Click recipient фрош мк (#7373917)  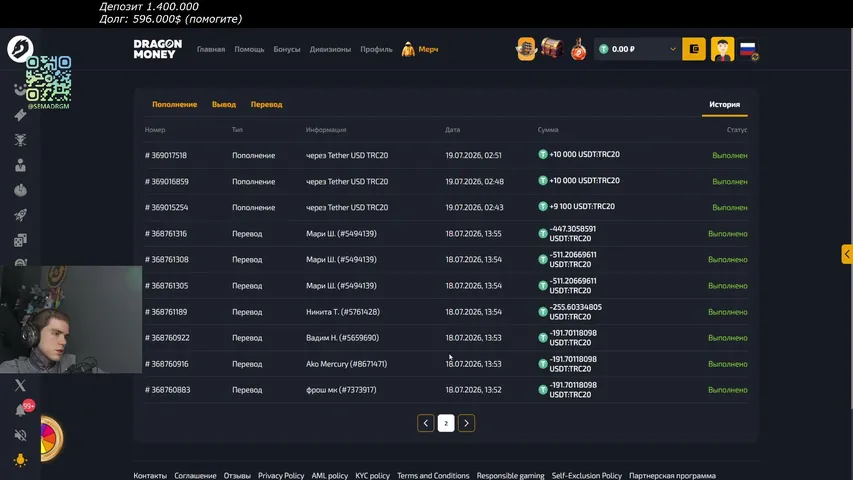pos(341,390)
